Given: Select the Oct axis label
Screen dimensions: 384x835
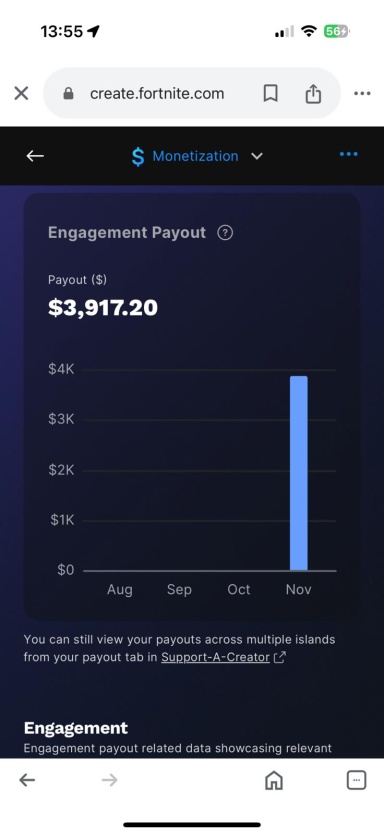Looking at the screenshot, I should pos(239,590).
